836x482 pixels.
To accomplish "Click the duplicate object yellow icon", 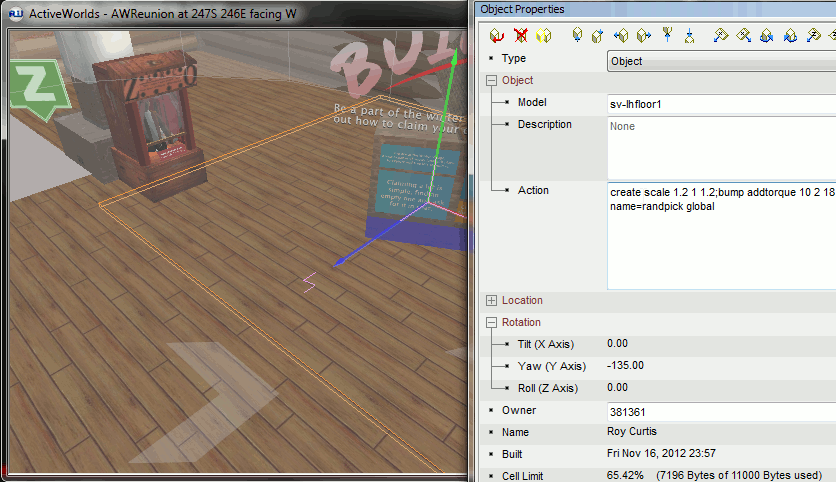I will point(543,35).
